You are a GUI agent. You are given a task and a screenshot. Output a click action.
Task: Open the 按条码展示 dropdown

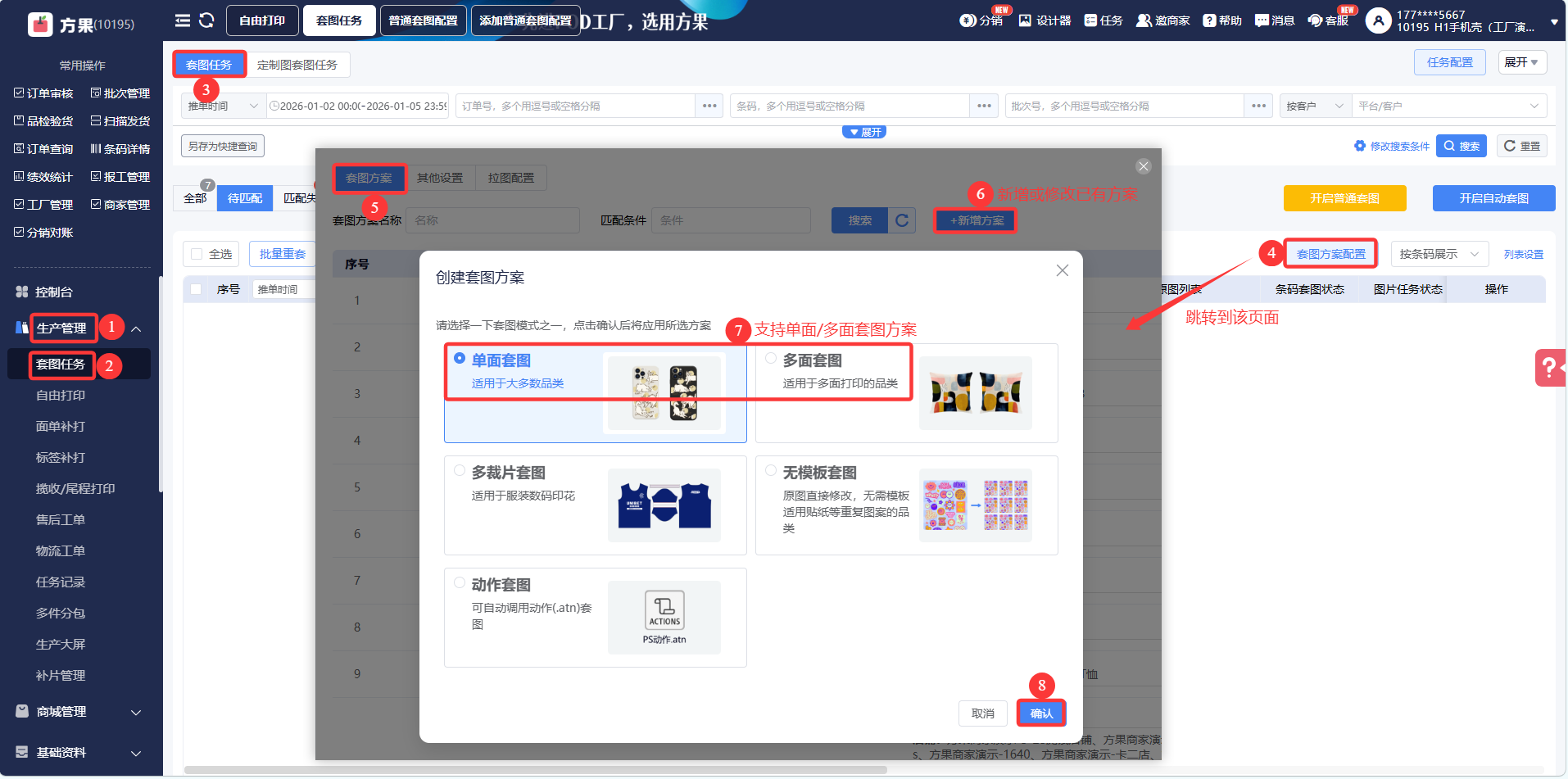coord(1439,254)
